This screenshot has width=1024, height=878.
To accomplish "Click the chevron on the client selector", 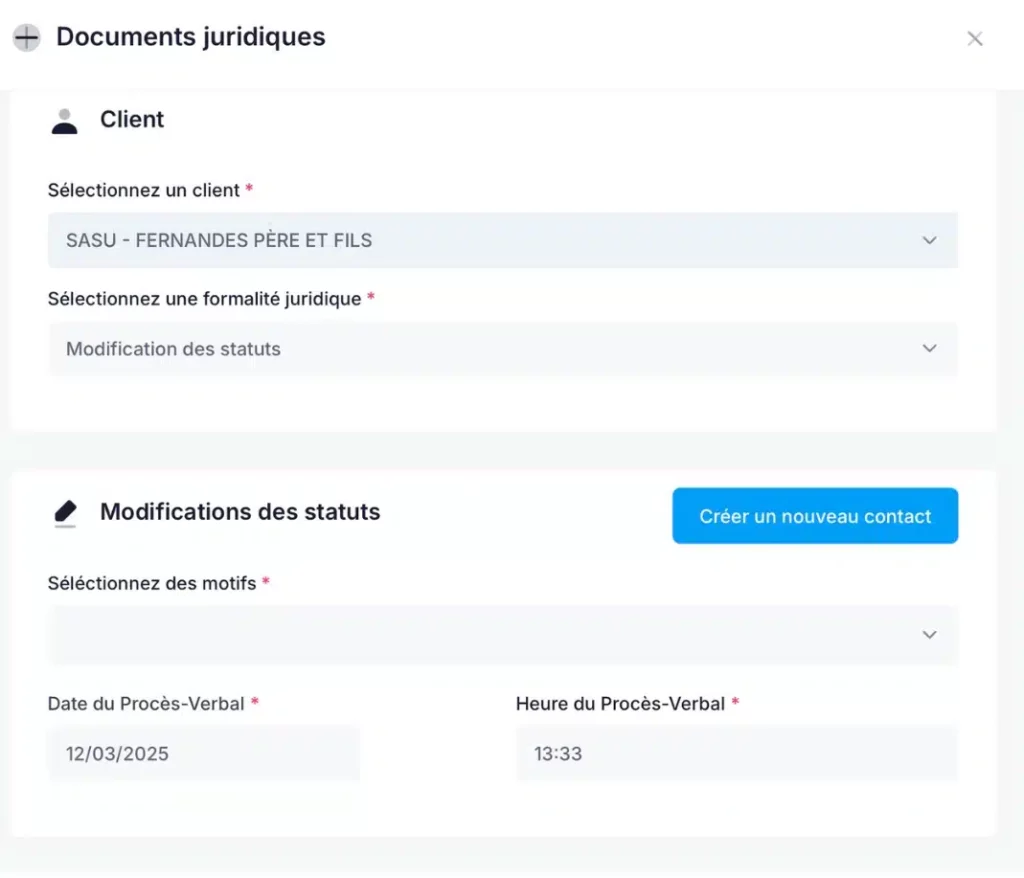I will tap(929, 240).
